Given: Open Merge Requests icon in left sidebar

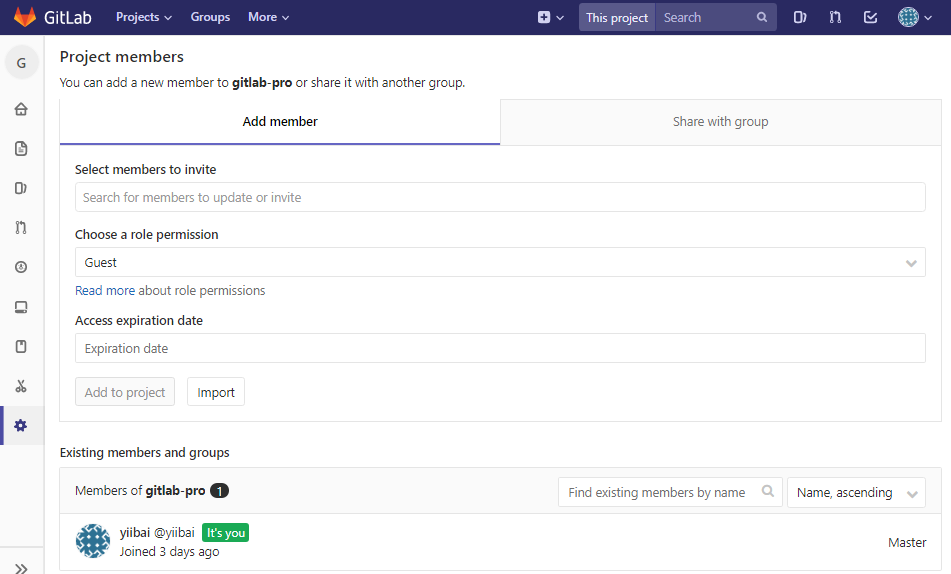Looking at the screenshot, I should click(x=21, y=228).
